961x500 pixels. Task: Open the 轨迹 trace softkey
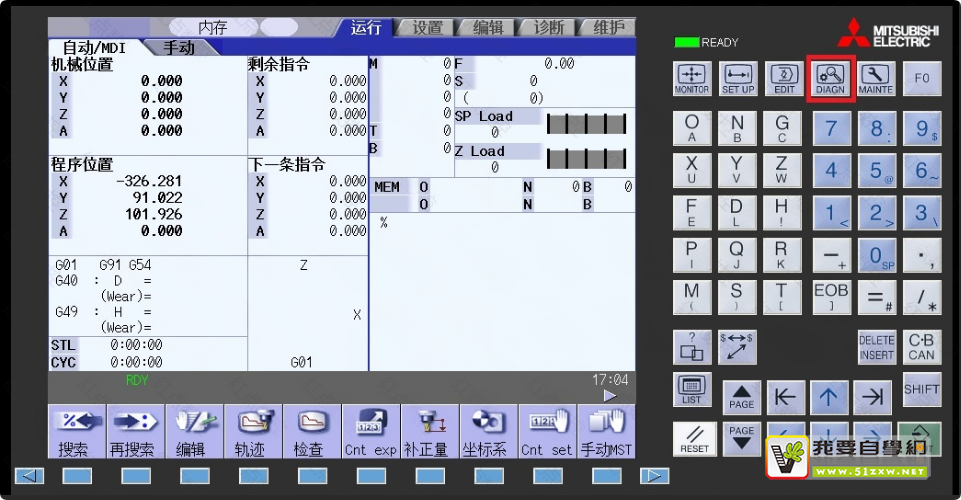250,431
